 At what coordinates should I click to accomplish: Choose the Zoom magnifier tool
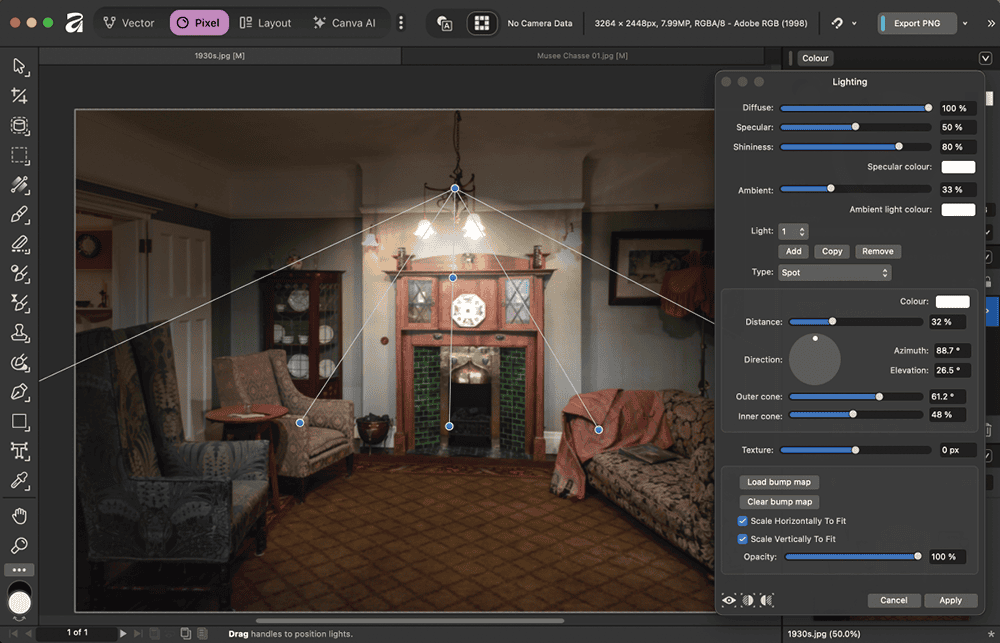click(x=19, y=546)
